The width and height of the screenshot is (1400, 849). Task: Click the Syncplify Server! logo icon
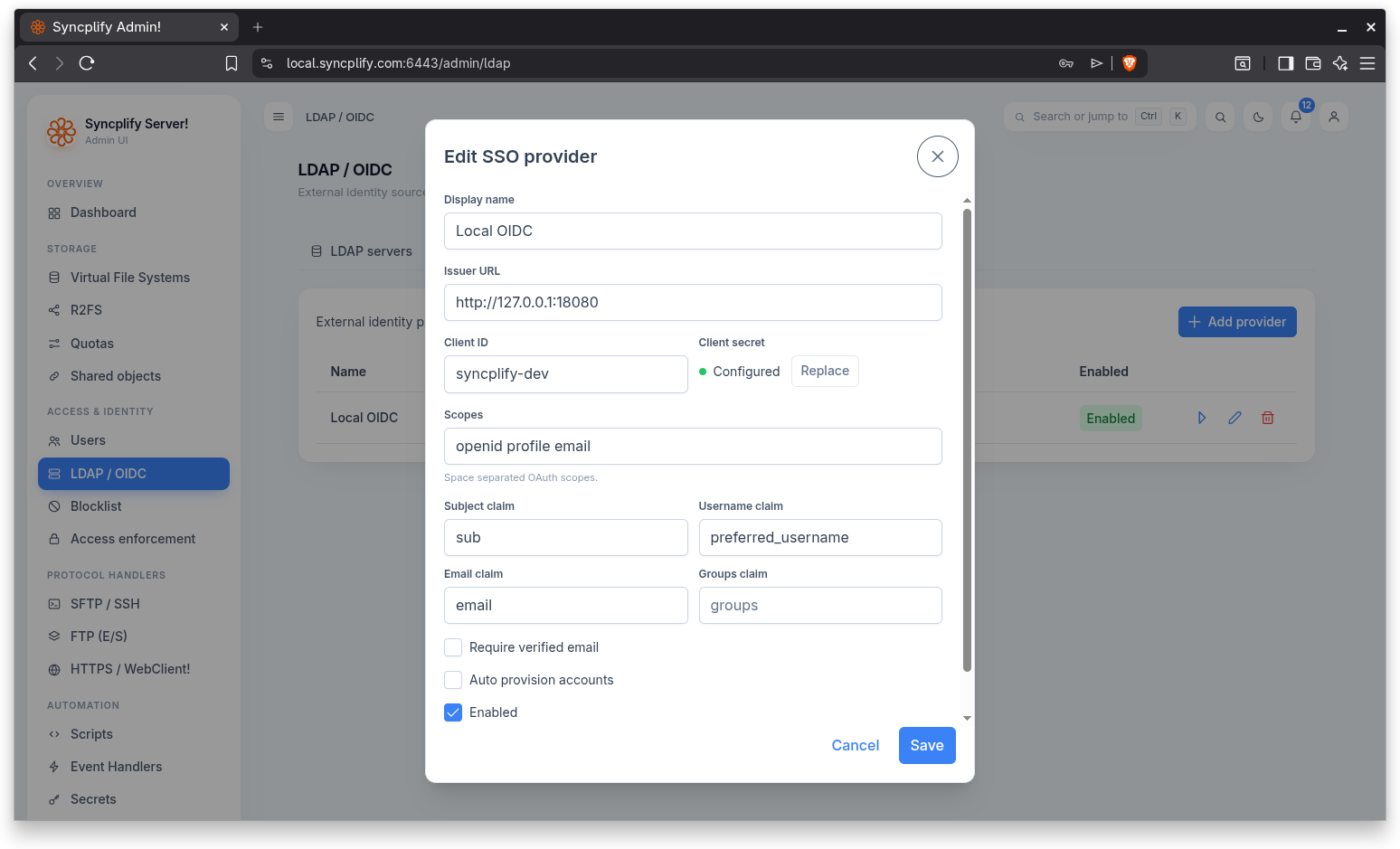pyautogui.click(x=61, y=132)
